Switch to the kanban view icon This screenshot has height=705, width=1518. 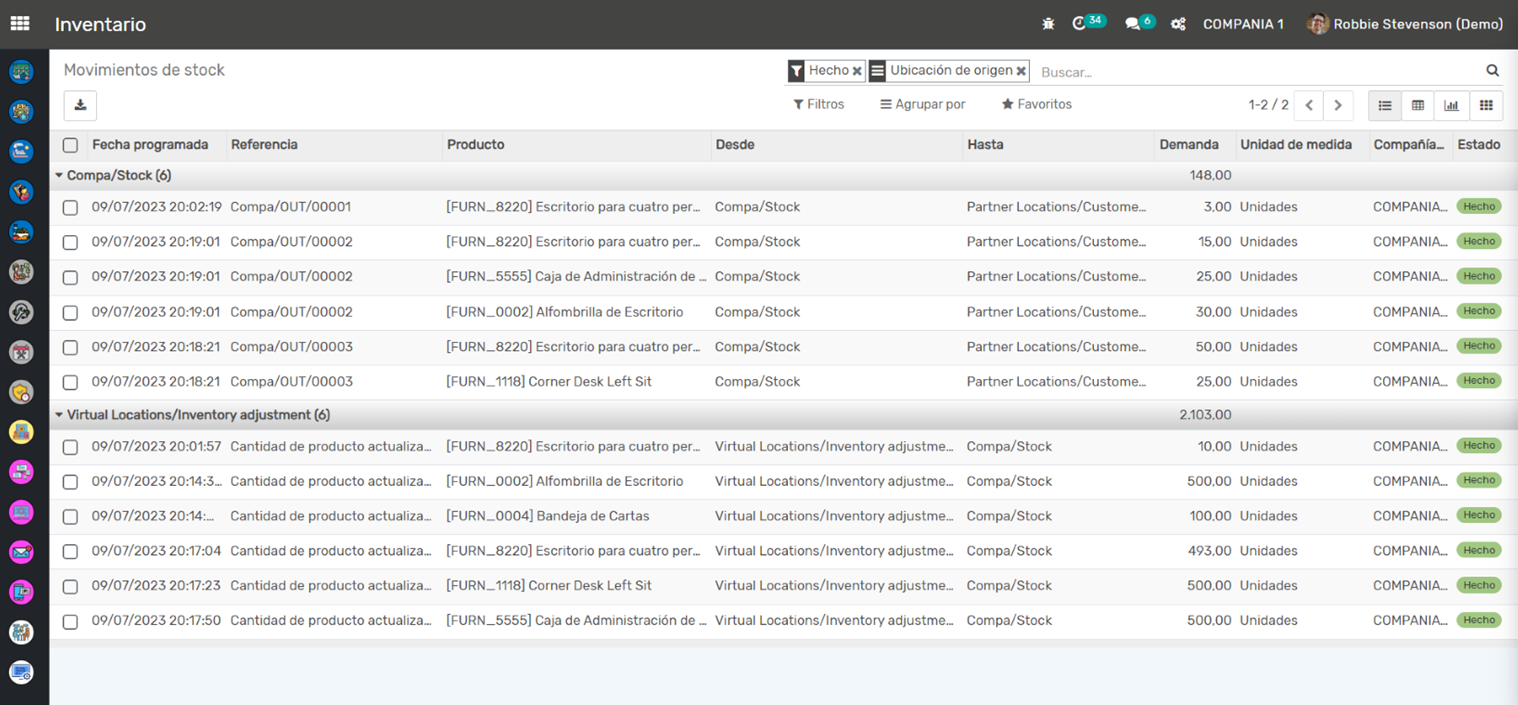point(1486,105)
